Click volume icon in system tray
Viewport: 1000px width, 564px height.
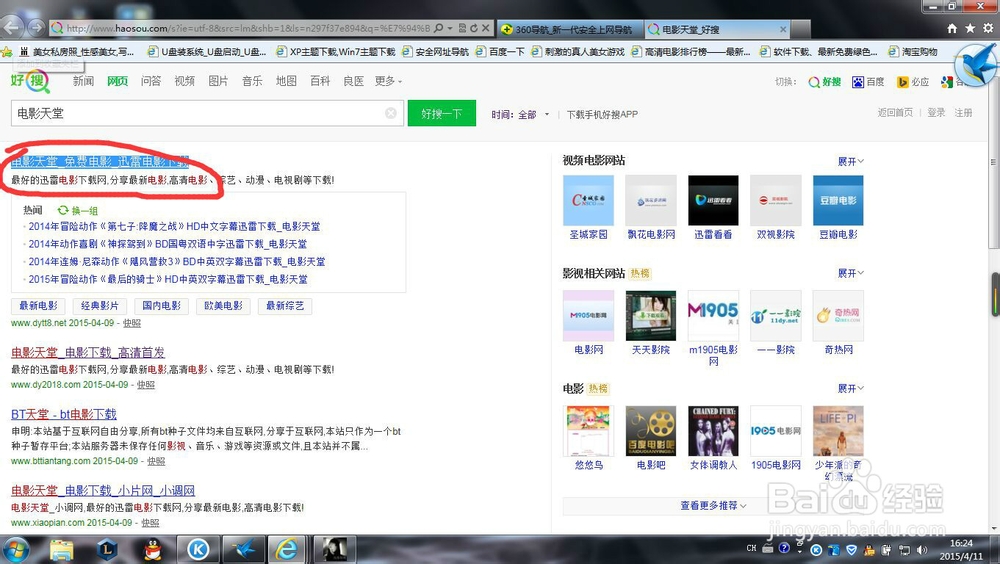tap(922, 549)
